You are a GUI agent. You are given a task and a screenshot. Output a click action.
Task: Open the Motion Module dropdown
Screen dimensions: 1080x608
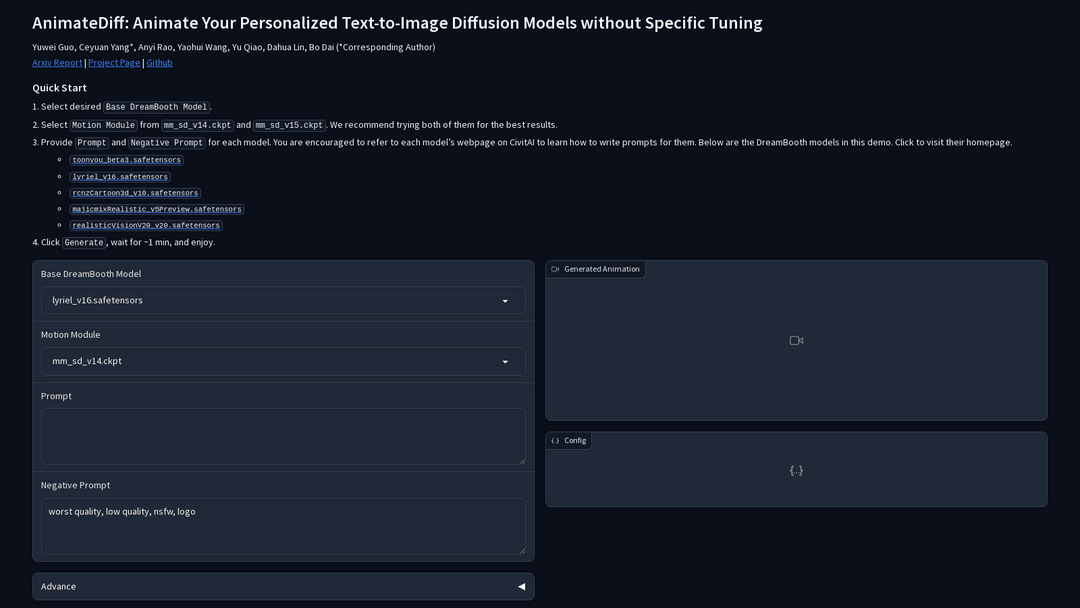[x=283, y=361]
